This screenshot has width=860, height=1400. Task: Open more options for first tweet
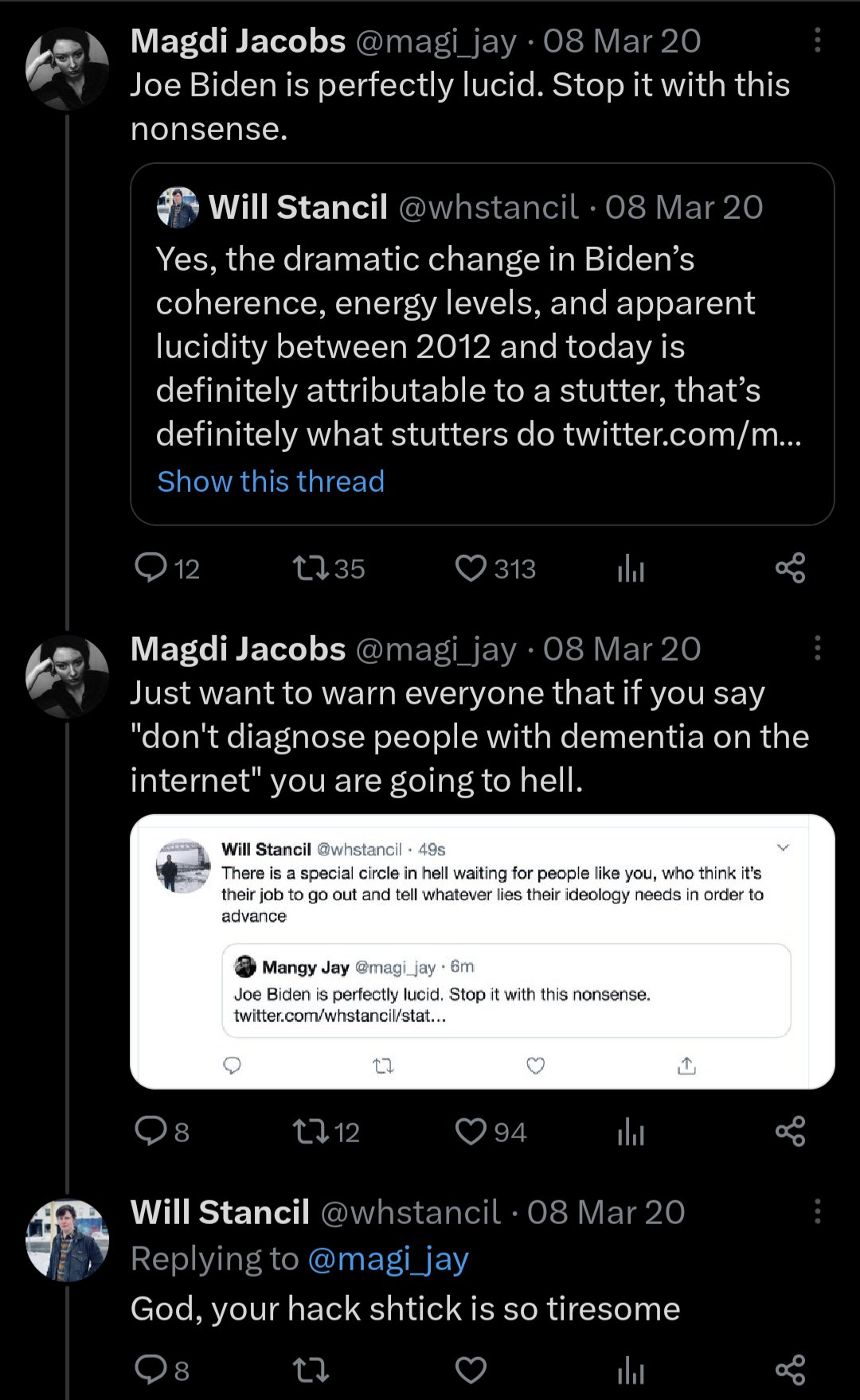(x=817, y=41)
